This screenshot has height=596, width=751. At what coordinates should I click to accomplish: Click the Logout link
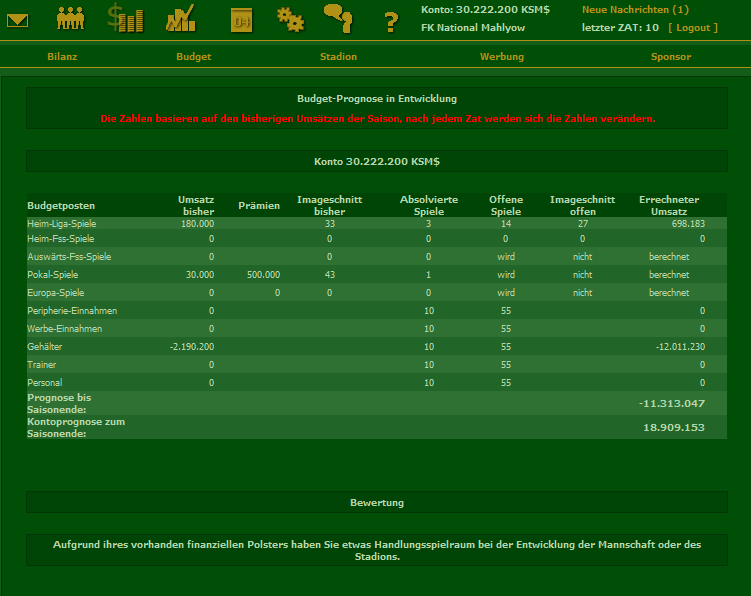point(692,28)
